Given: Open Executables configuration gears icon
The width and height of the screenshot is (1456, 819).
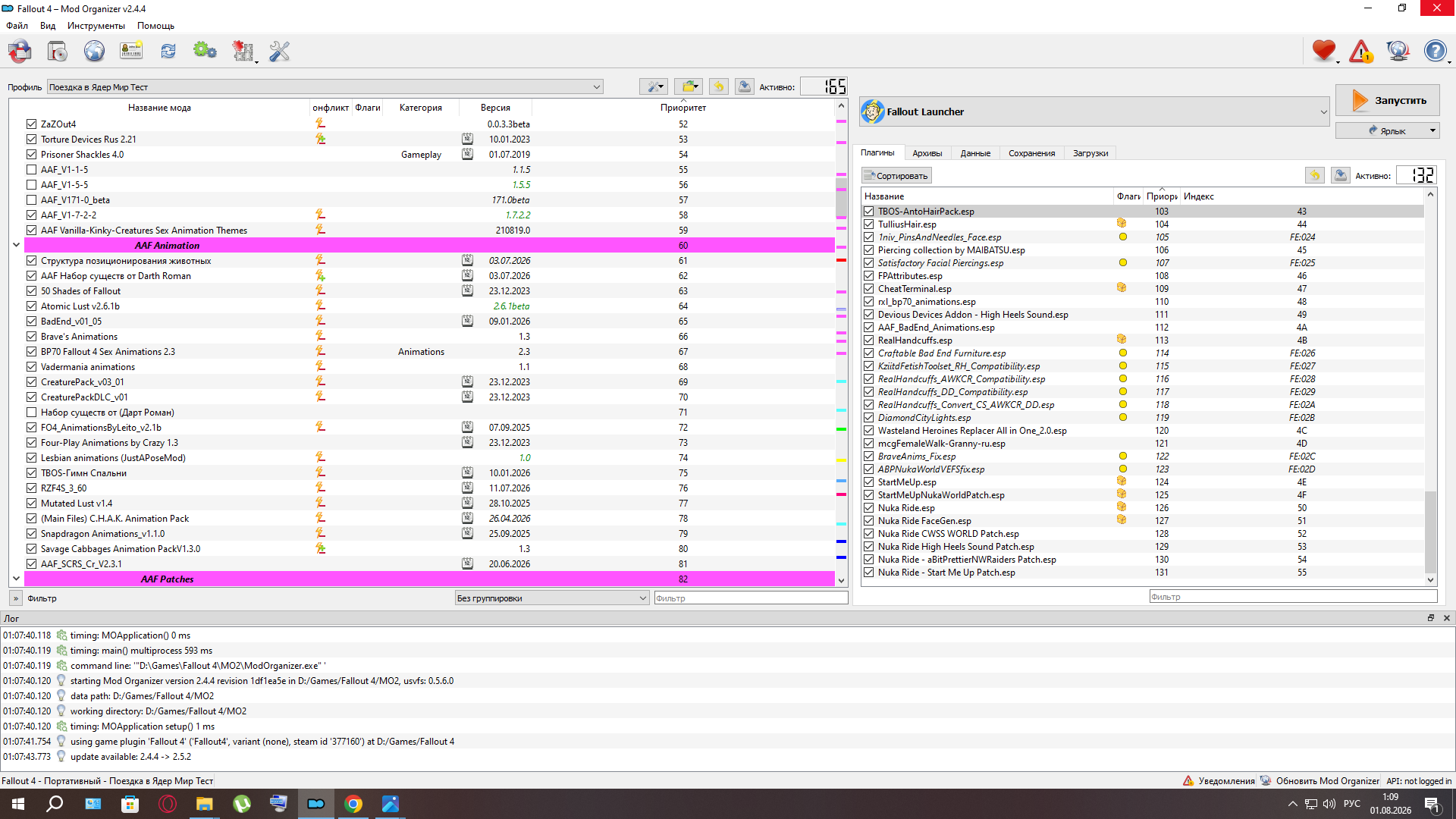Looking at the screenshot, I should click(205, 51).
